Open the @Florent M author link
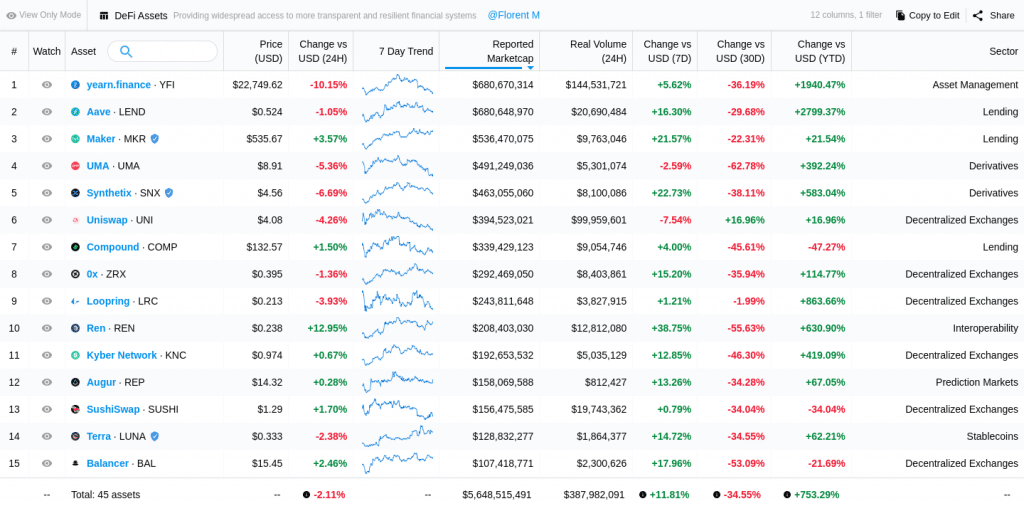Screen dimensions: 1024x511 point(513,15)
